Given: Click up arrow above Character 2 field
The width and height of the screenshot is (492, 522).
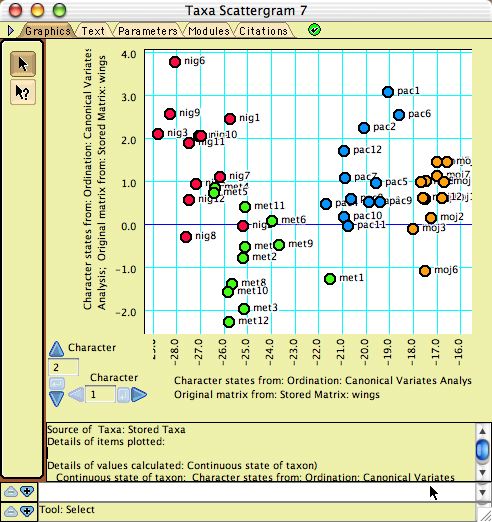Looking at the screenshot, I should coord(56,349).
